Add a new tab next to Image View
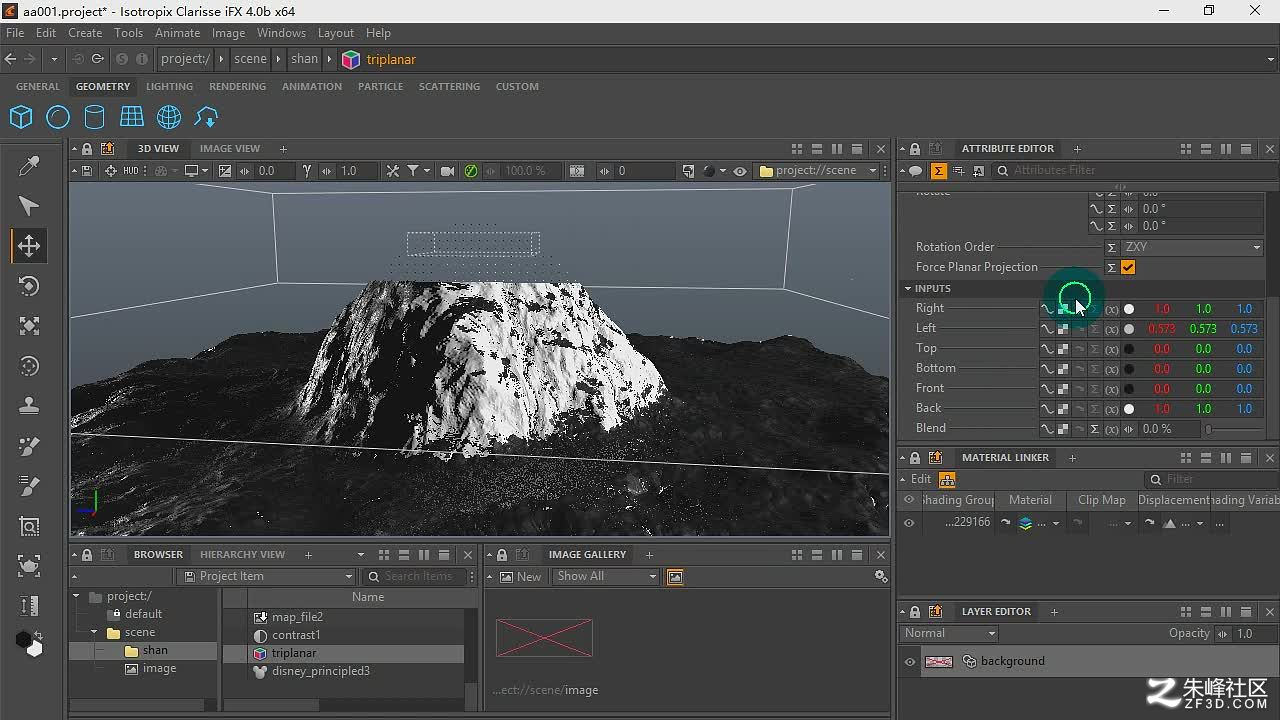This screenshot has height=720, width=1280. (283, 149)
